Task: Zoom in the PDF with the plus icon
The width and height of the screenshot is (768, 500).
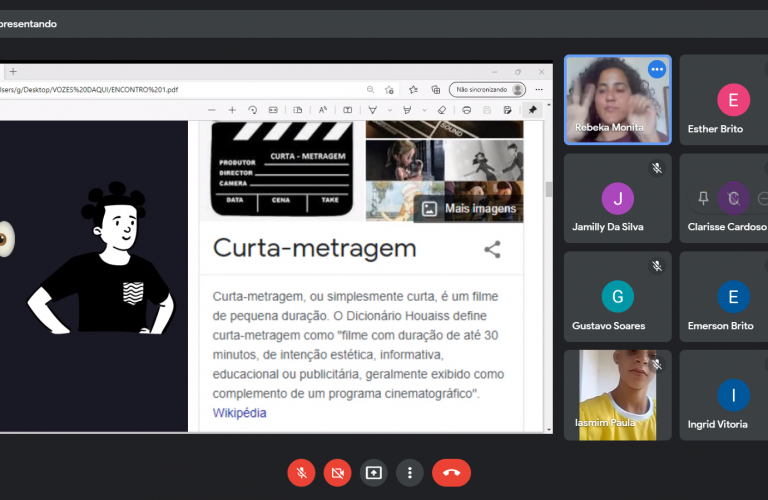Action: (x=232, y=110)
